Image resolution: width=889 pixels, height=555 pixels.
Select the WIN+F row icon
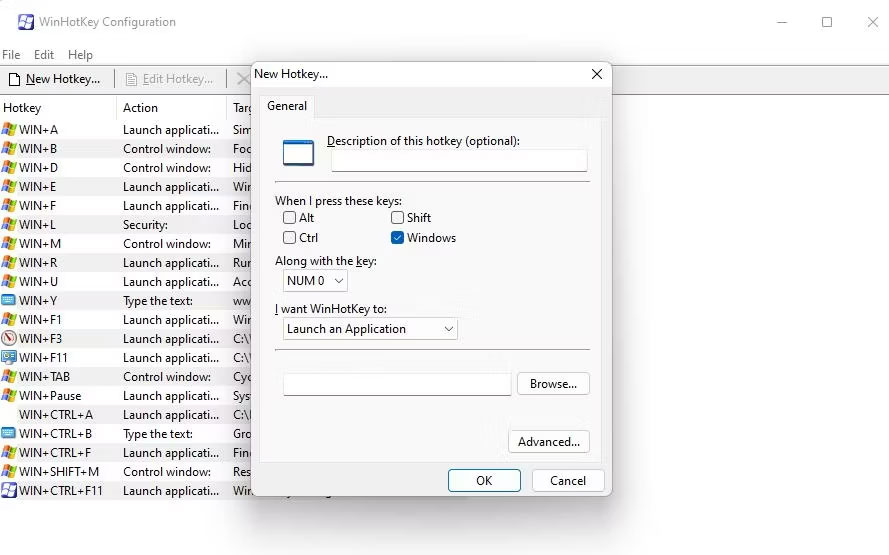[9, 205]
